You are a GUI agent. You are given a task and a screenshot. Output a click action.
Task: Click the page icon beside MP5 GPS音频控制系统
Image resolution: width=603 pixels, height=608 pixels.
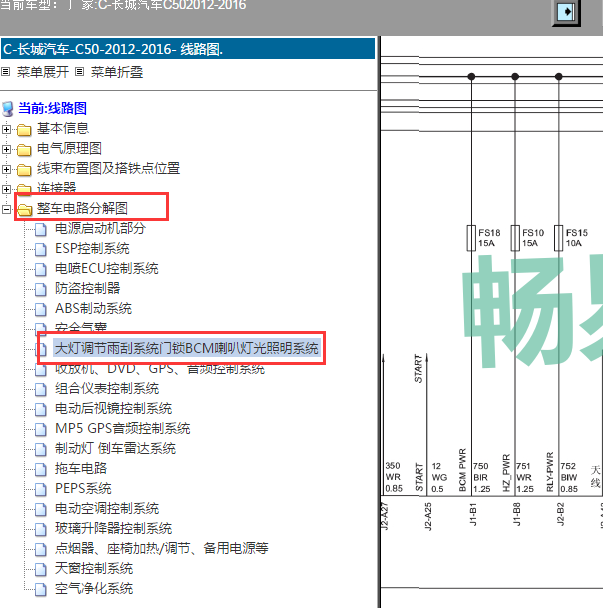41,429
